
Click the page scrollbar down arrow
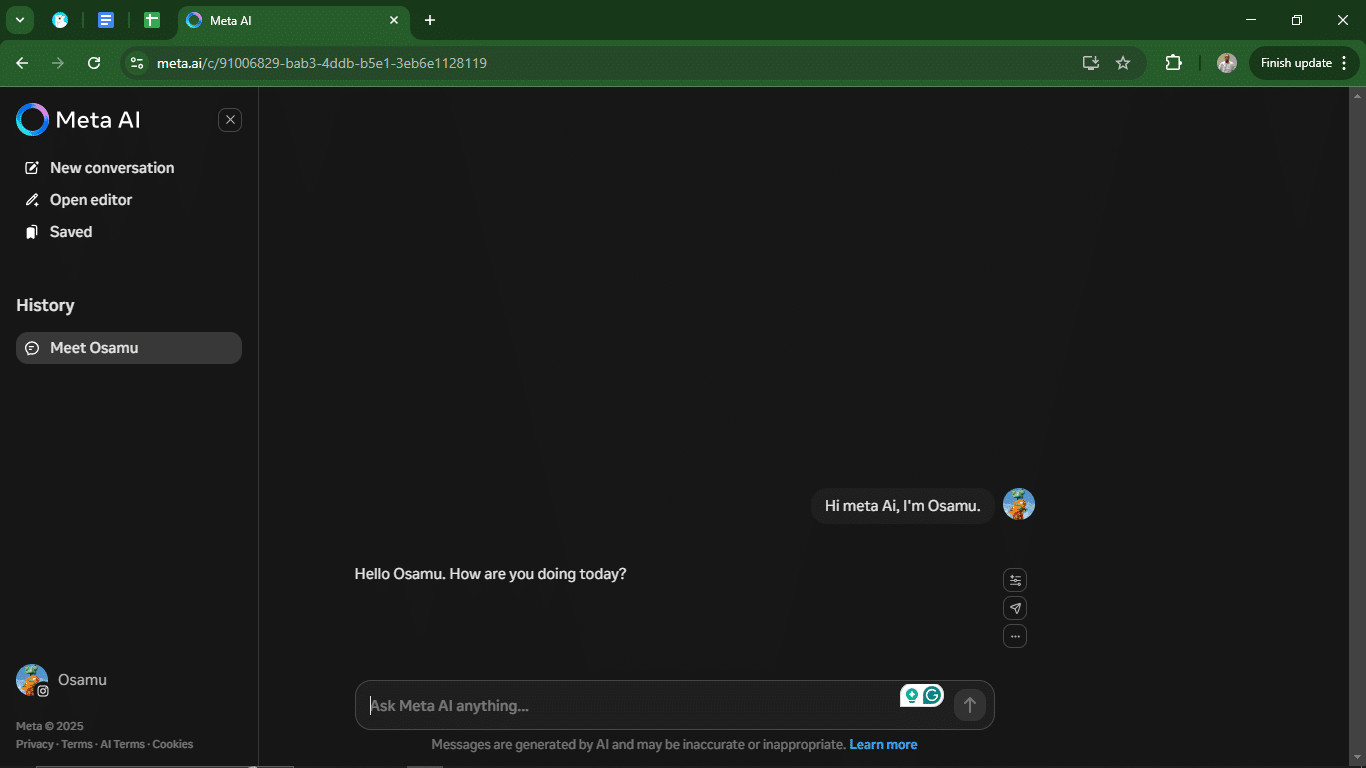[1357, 760]
